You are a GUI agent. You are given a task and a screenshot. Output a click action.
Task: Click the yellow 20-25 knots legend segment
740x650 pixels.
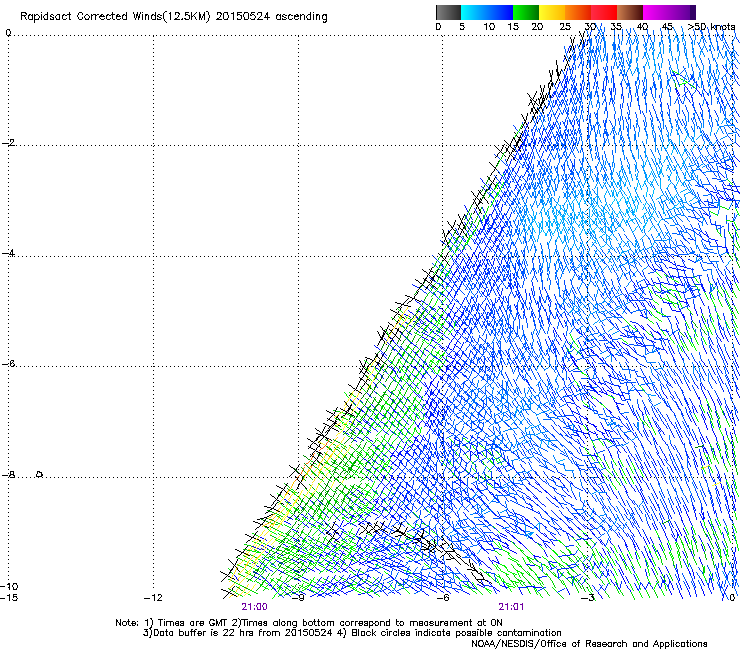[x=552, y=12]
